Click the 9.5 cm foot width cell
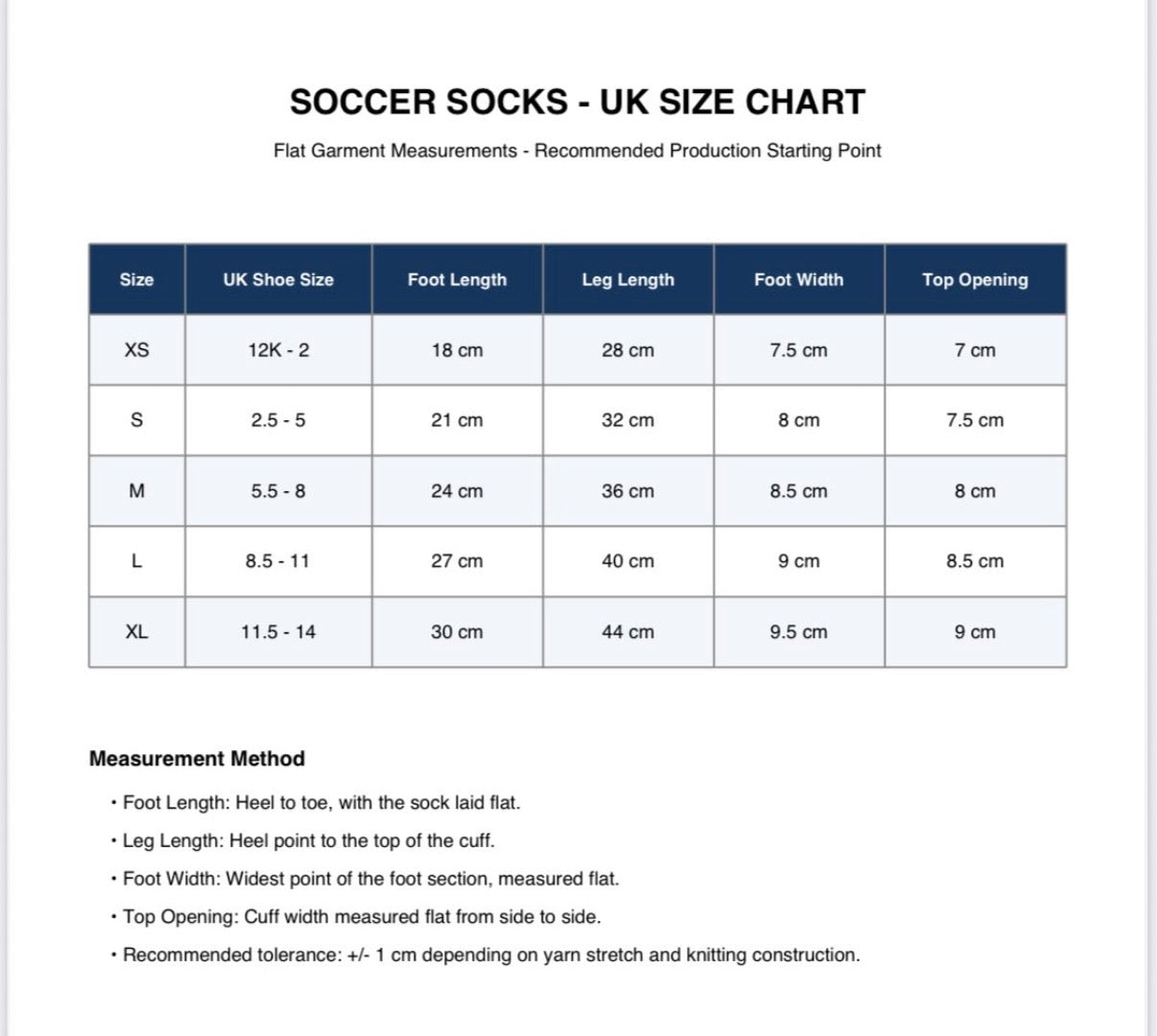This screenshot has height=1036, width=1157. pos(799,632)
